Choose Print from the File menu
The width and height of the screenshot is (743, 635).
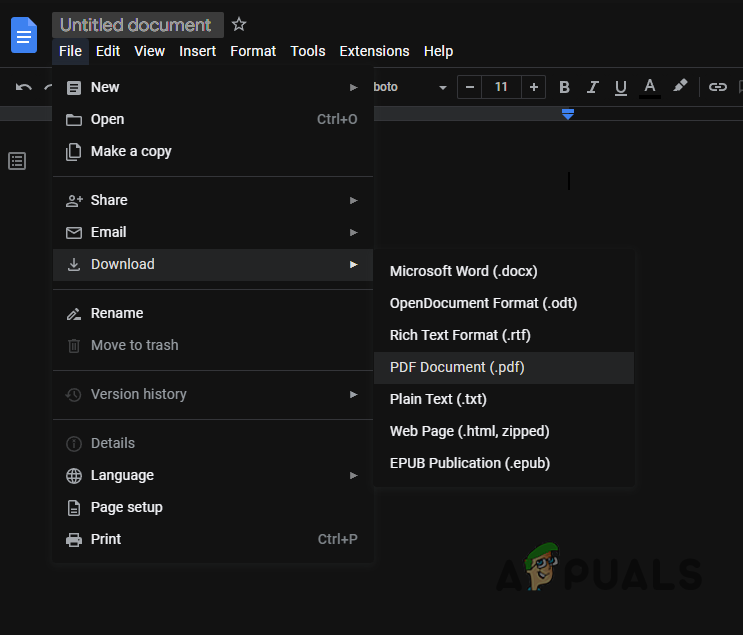pos(213,539)
